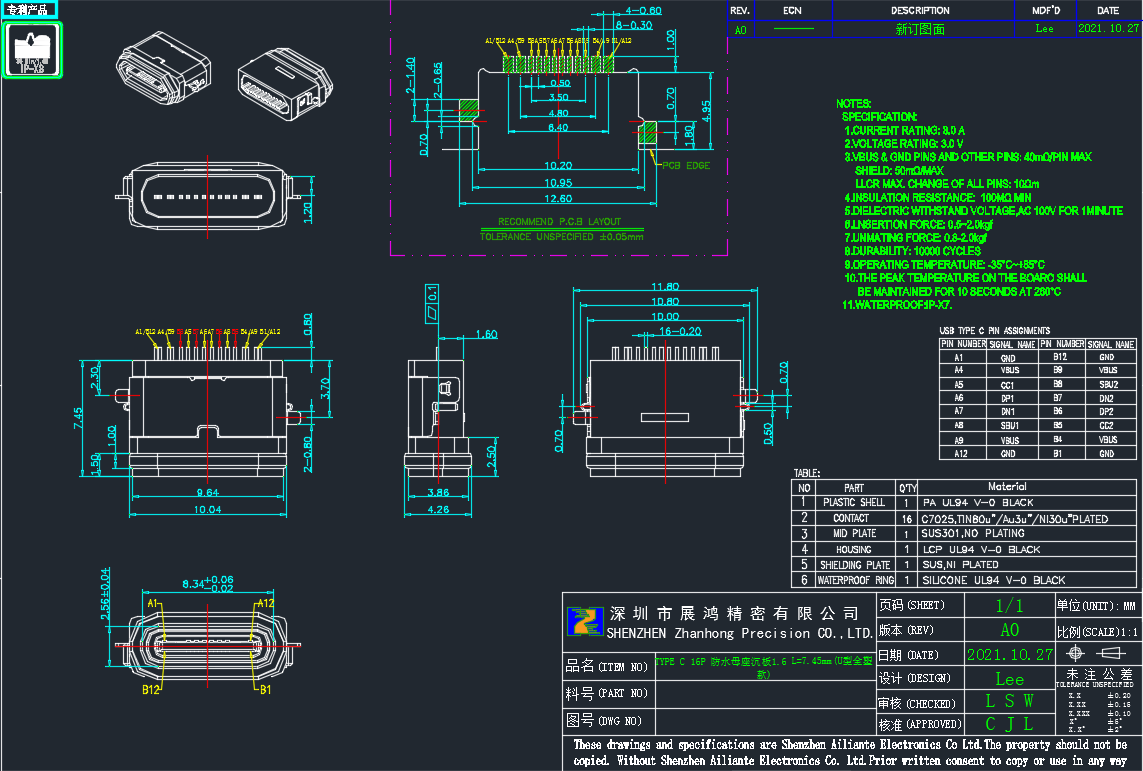Click the Zhanhong company logo
The image size is (1143, 771).
tap(585, 621)
